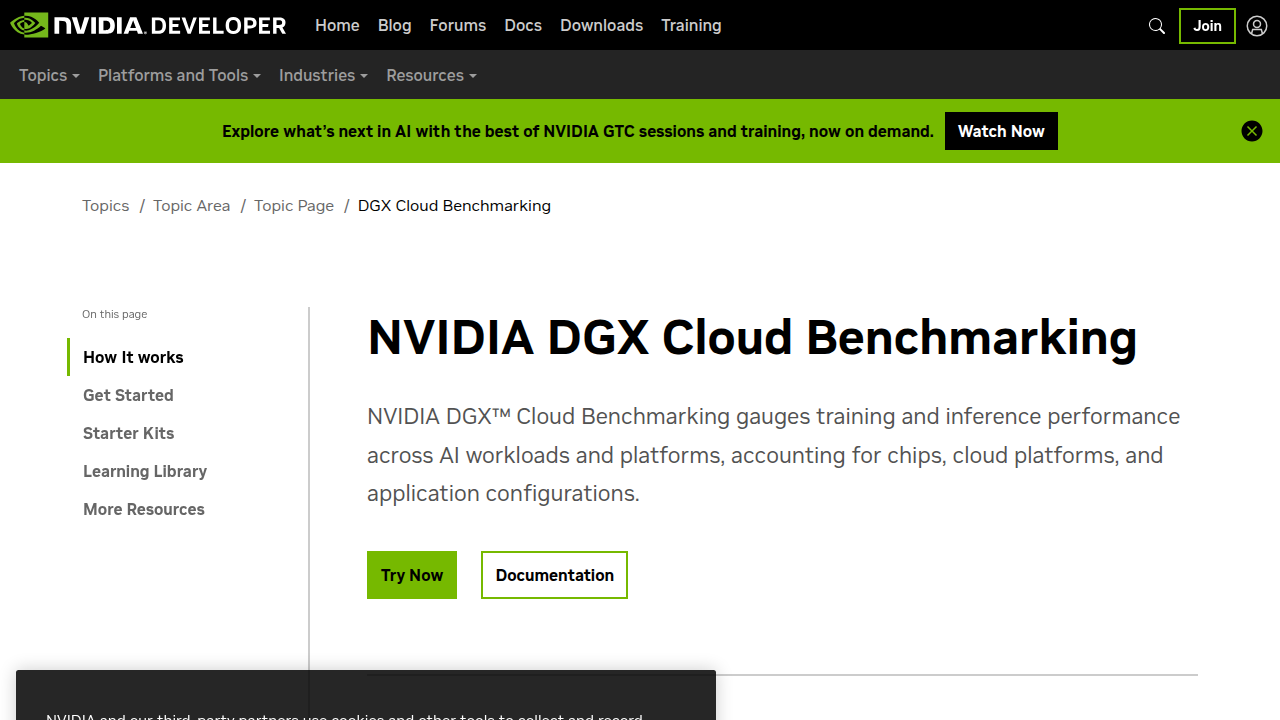The image size is (1280, 720).
Task: Open Downloads in the header
Action: 602,25
